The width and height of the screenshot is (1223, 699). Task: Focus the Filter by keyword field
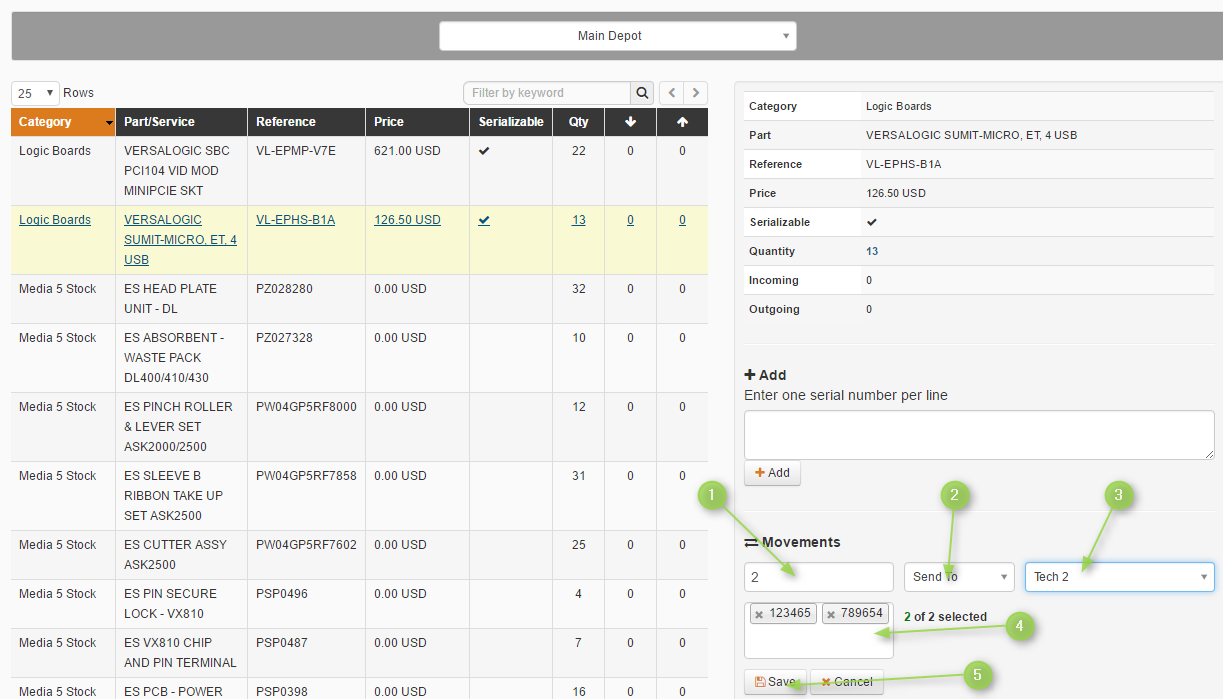[547, 93]
